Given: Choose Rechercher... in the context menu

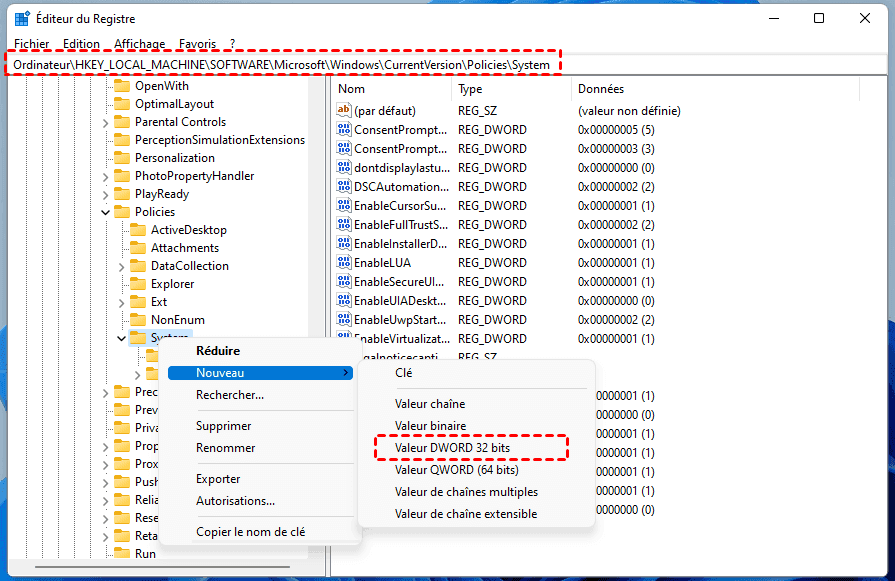Looking at the screenshot, I should coord(260,395).
